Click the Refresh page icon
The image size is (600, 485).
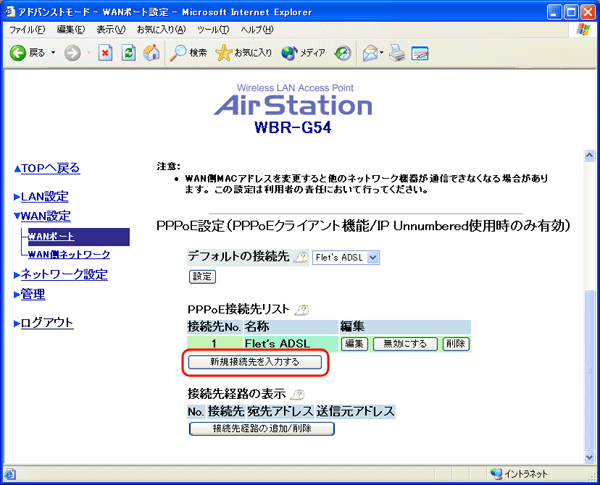tap(129, 53)
